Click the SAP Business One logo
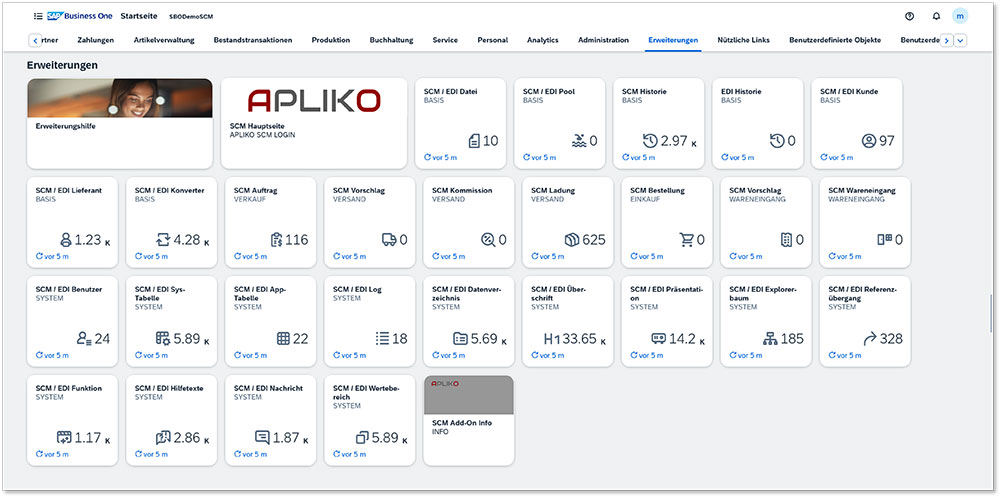Viewport: 1000px width, 497px height. [x=80, y=16]
